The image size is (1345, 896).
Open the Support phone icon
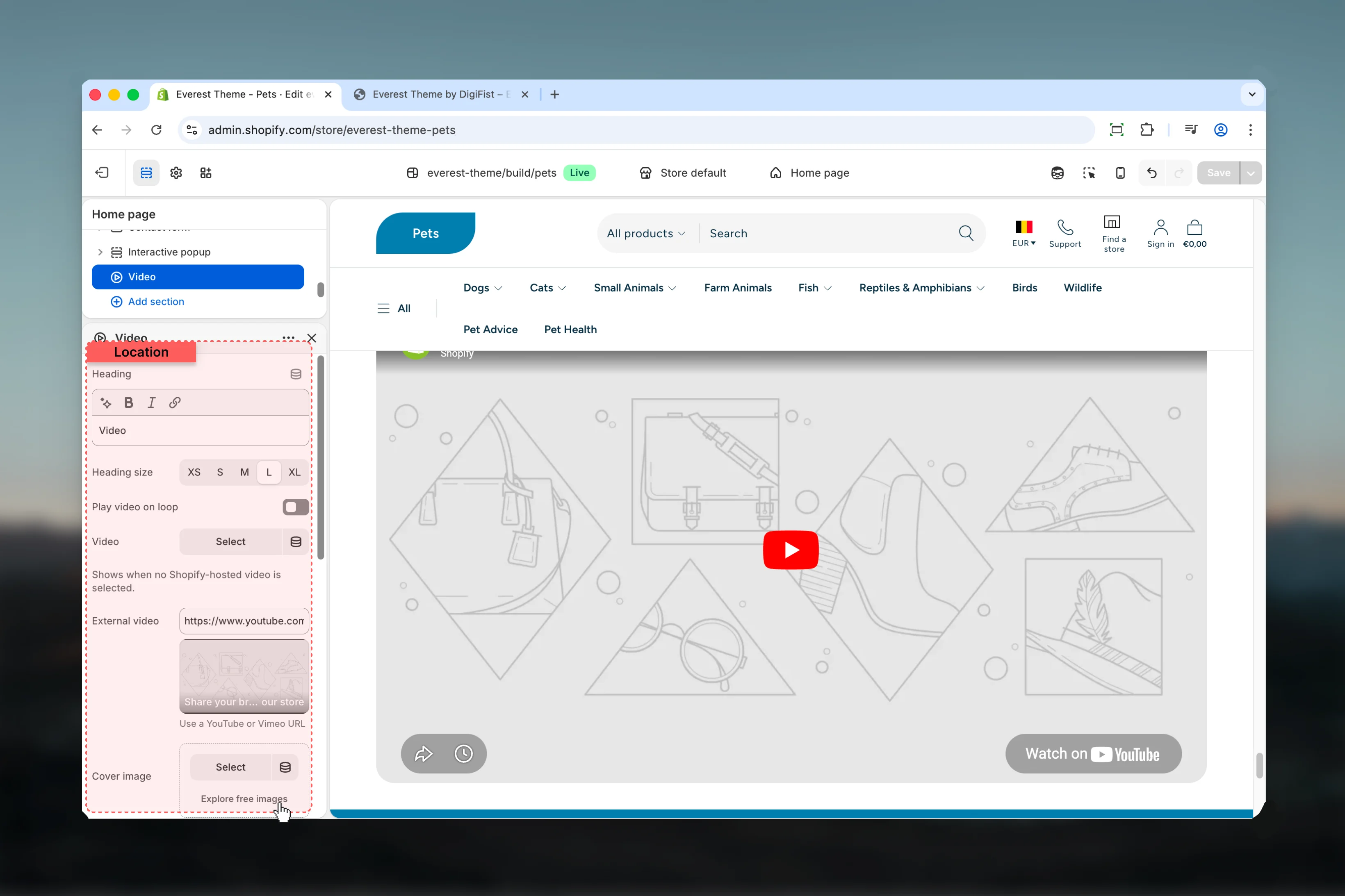(1065, 233)
